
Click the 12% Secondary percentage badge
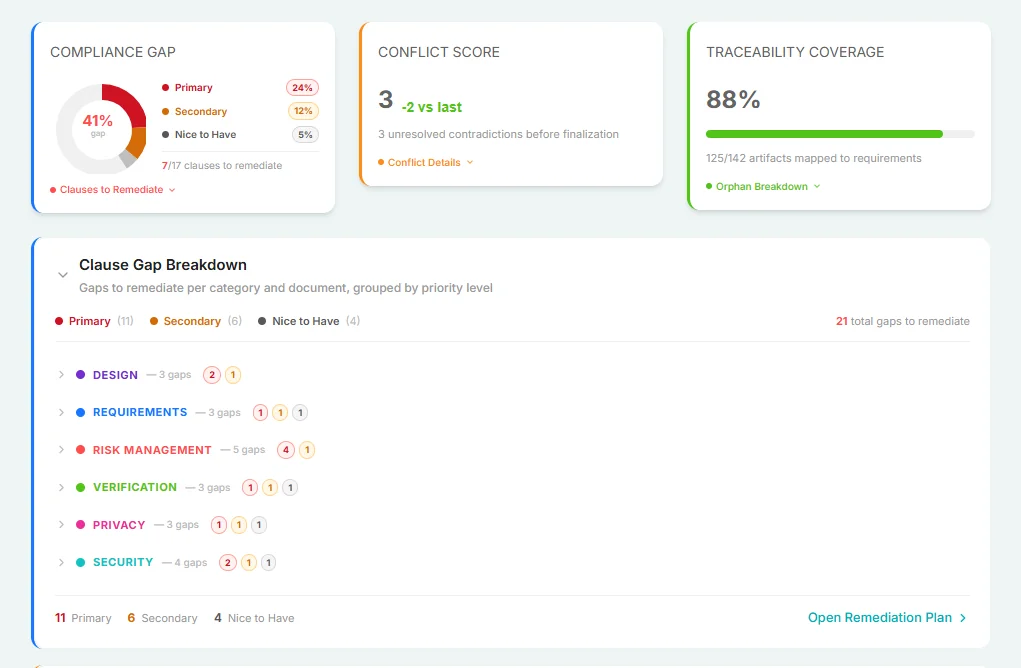pyautogui.click(x=303, y=111)
